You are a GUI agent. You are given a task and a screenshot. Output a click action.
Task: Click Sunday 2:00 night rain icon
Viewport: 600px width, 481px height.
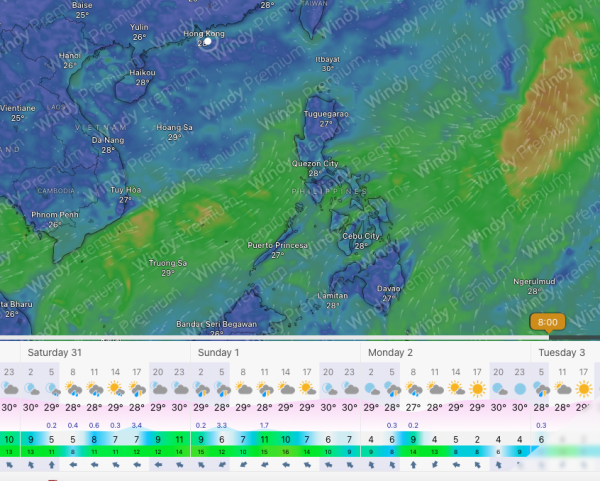pyautogui.click(x=201, y=387)
